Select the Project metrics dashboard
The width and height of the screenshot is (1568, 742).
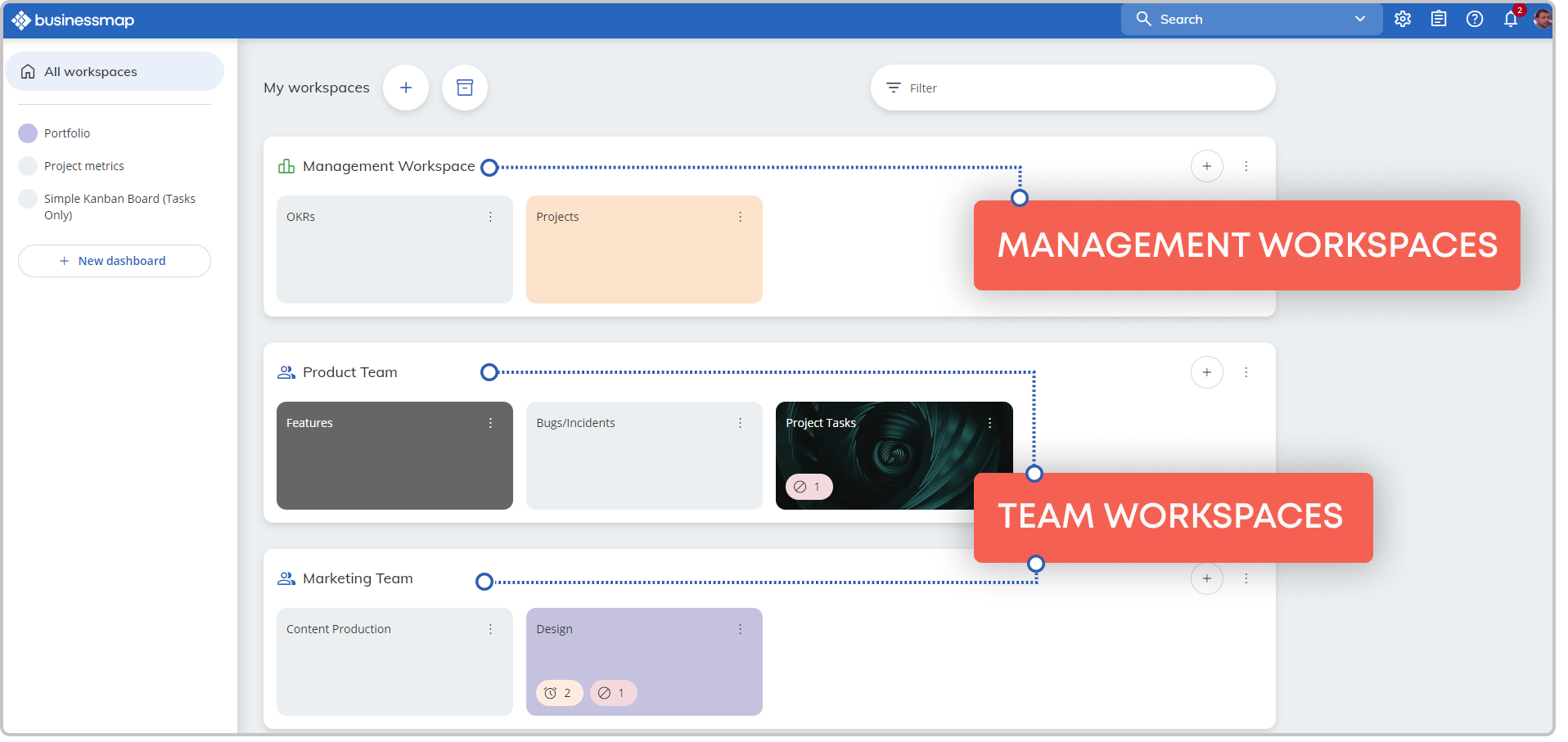(x=83, y=165)
